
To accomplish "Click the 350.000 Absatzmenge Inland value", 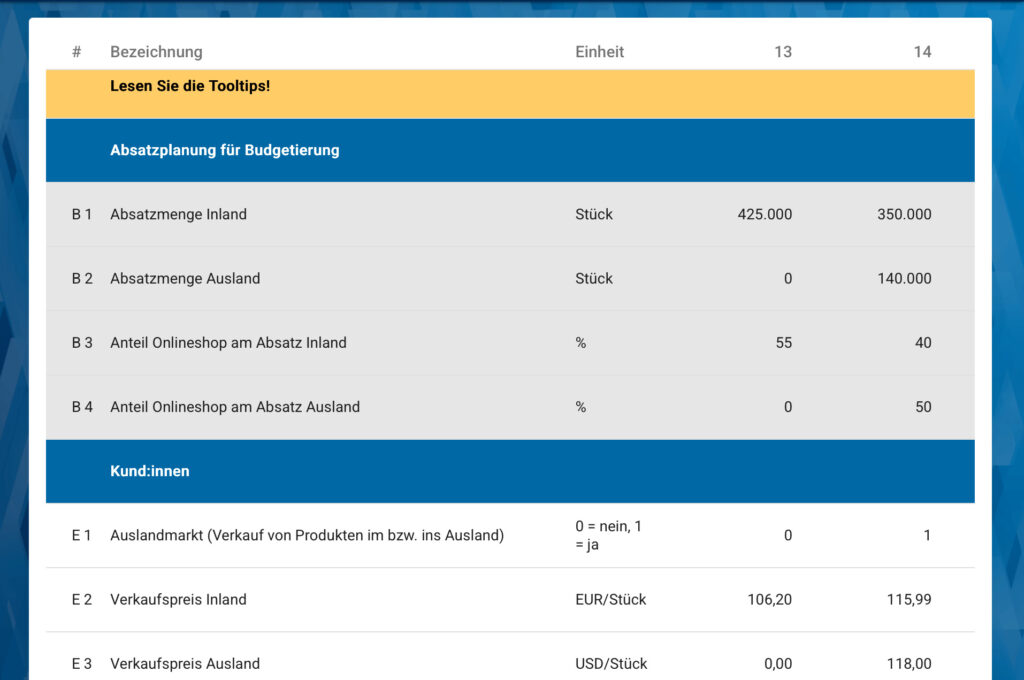I will pos(903,214).
